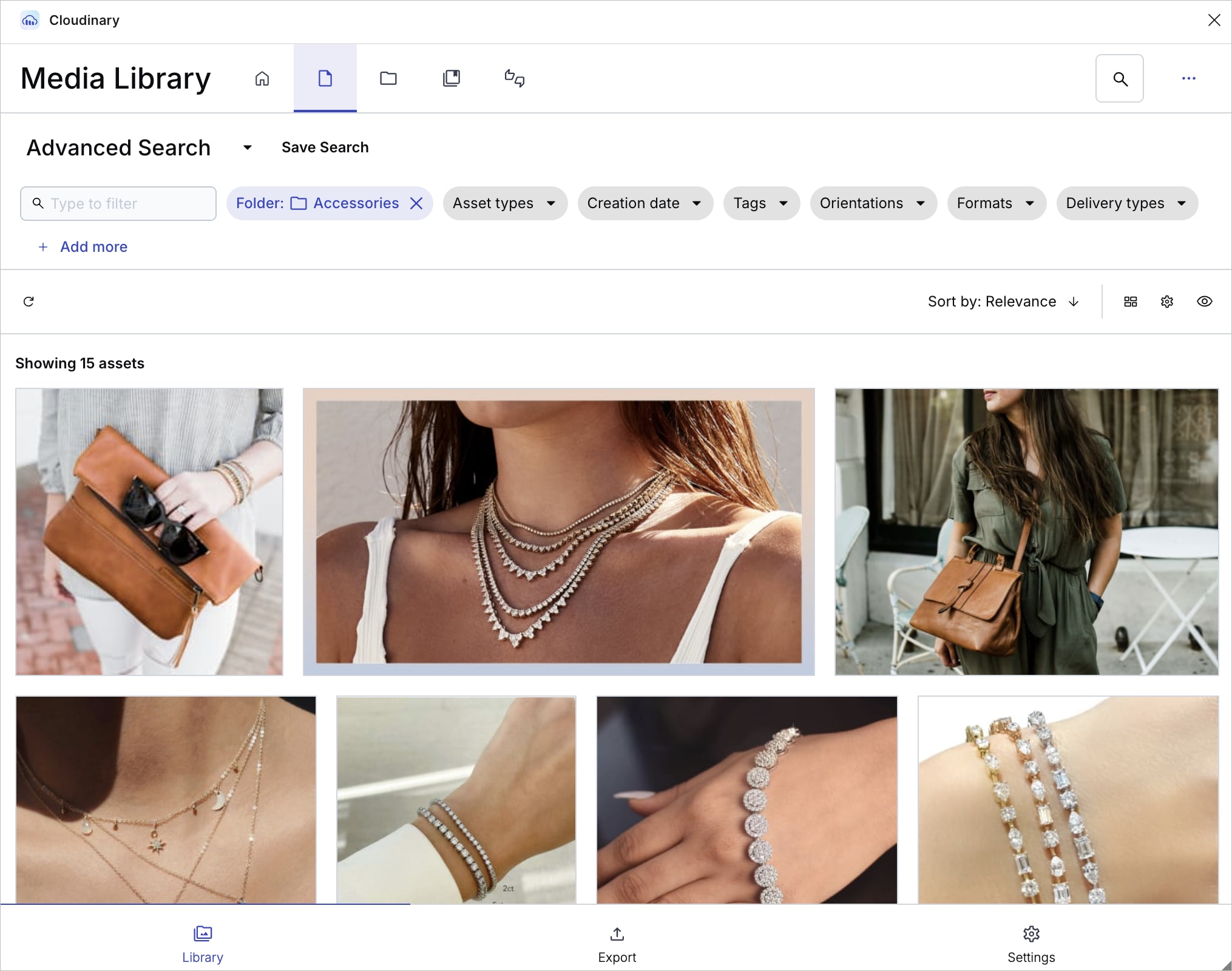This screenshot has height=971, width=1232.
Task: Click the magnifier search button
Action: pos(1120,78)
